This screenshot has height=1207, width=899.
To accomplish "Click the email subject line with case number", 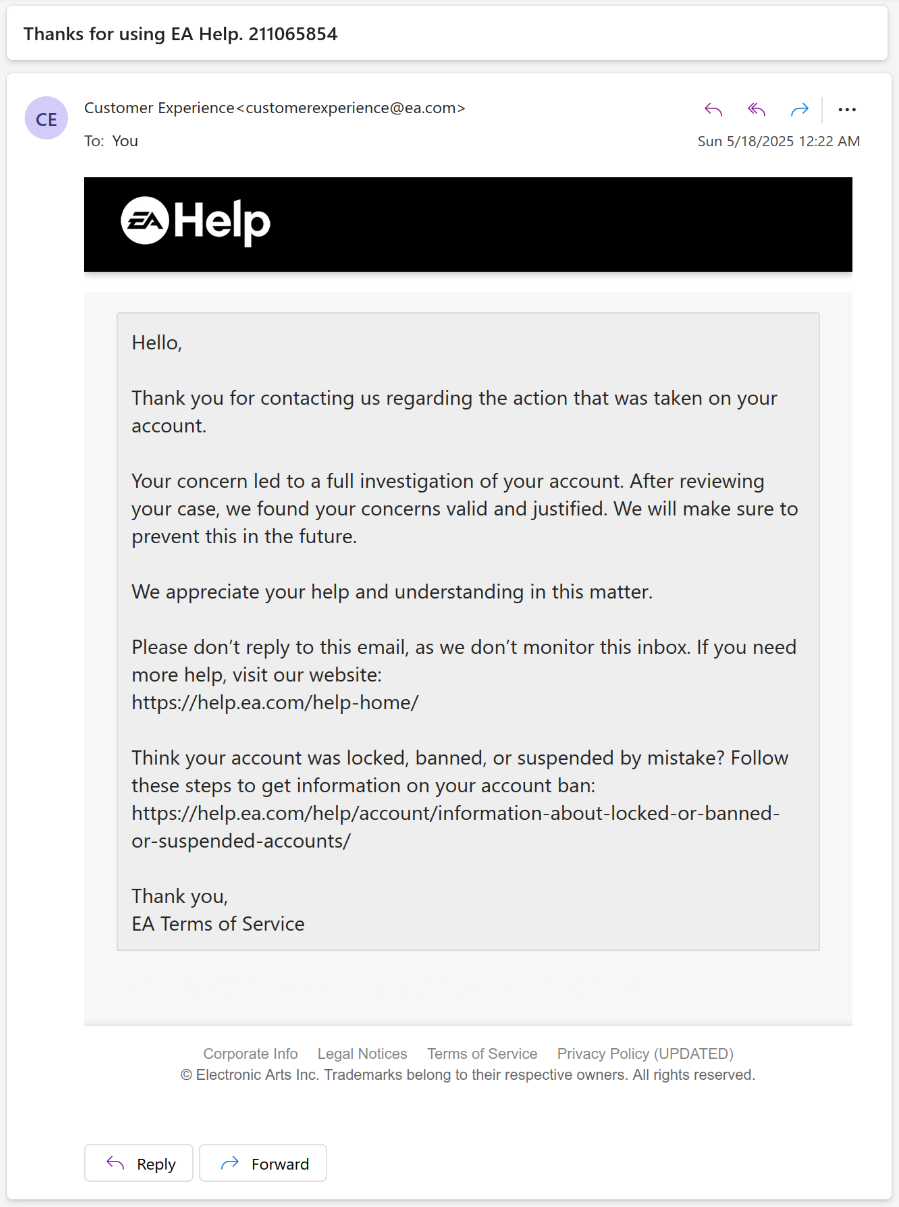I will 180,34.
